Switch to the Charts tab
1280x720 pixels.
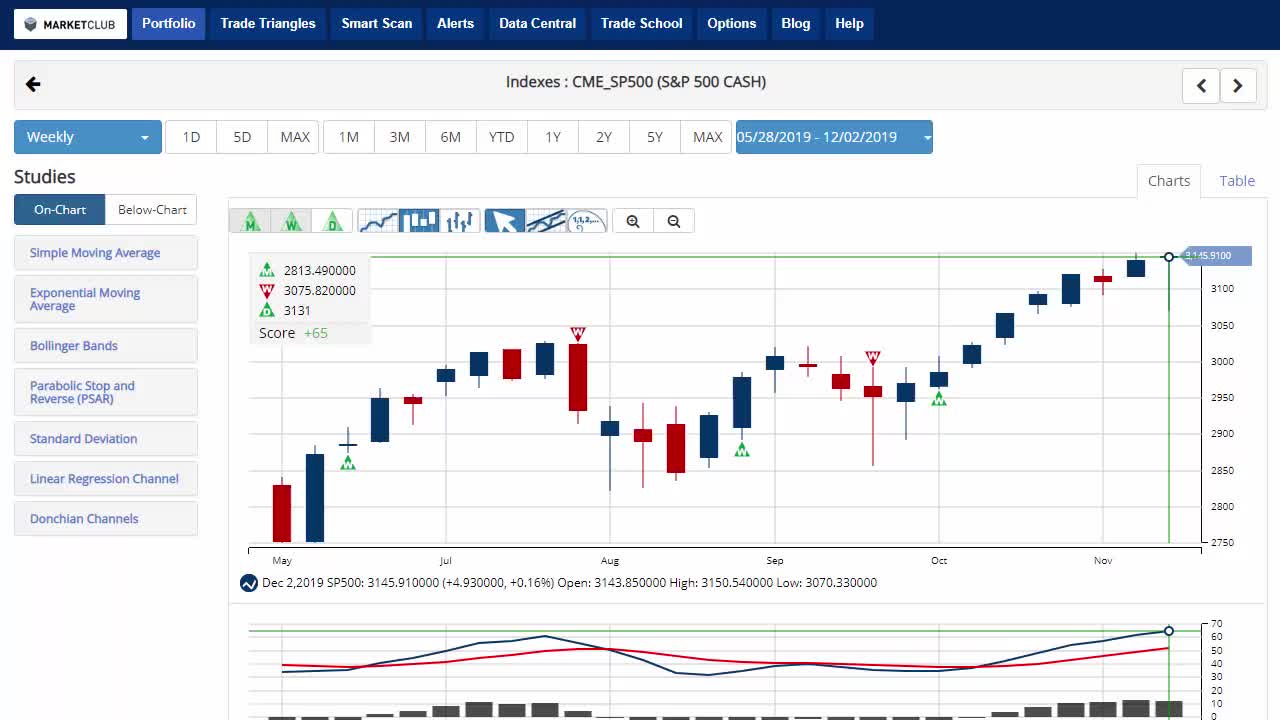pyautogui.click(x=1169, y=181)
